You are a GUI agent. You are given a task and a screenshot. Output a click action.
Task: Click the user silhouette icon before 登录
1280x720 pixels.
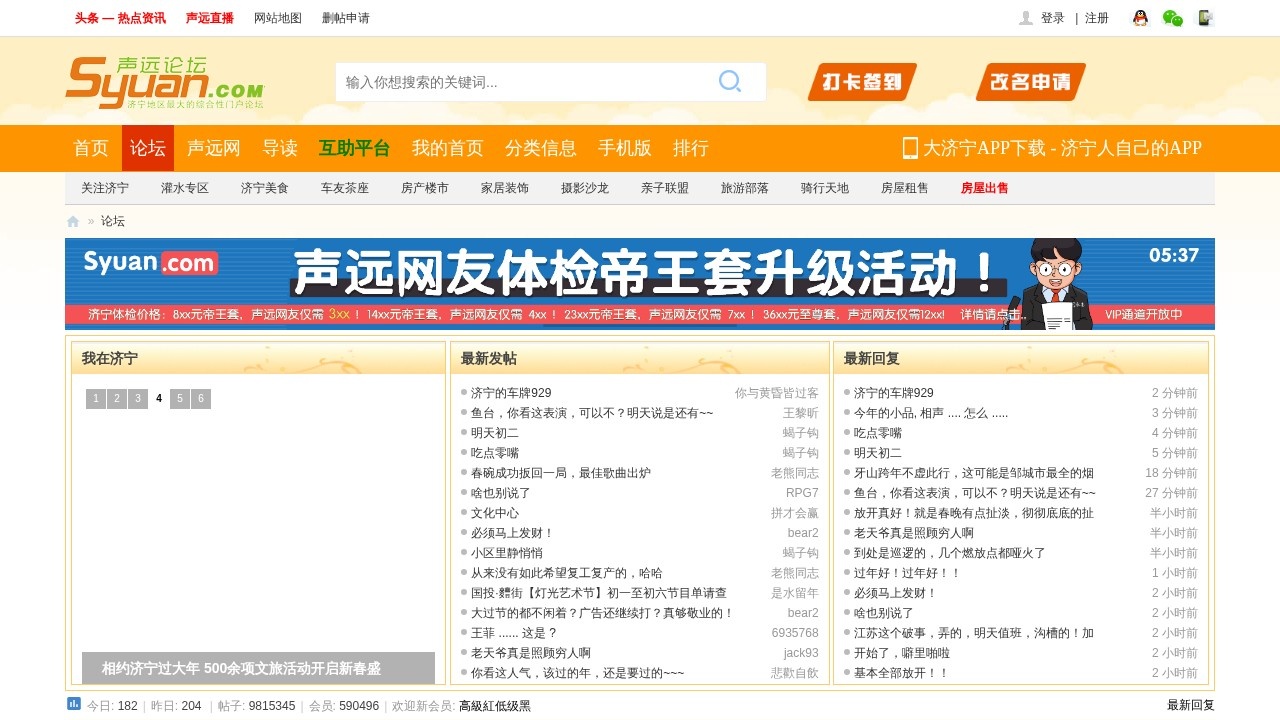(1024, 17)
